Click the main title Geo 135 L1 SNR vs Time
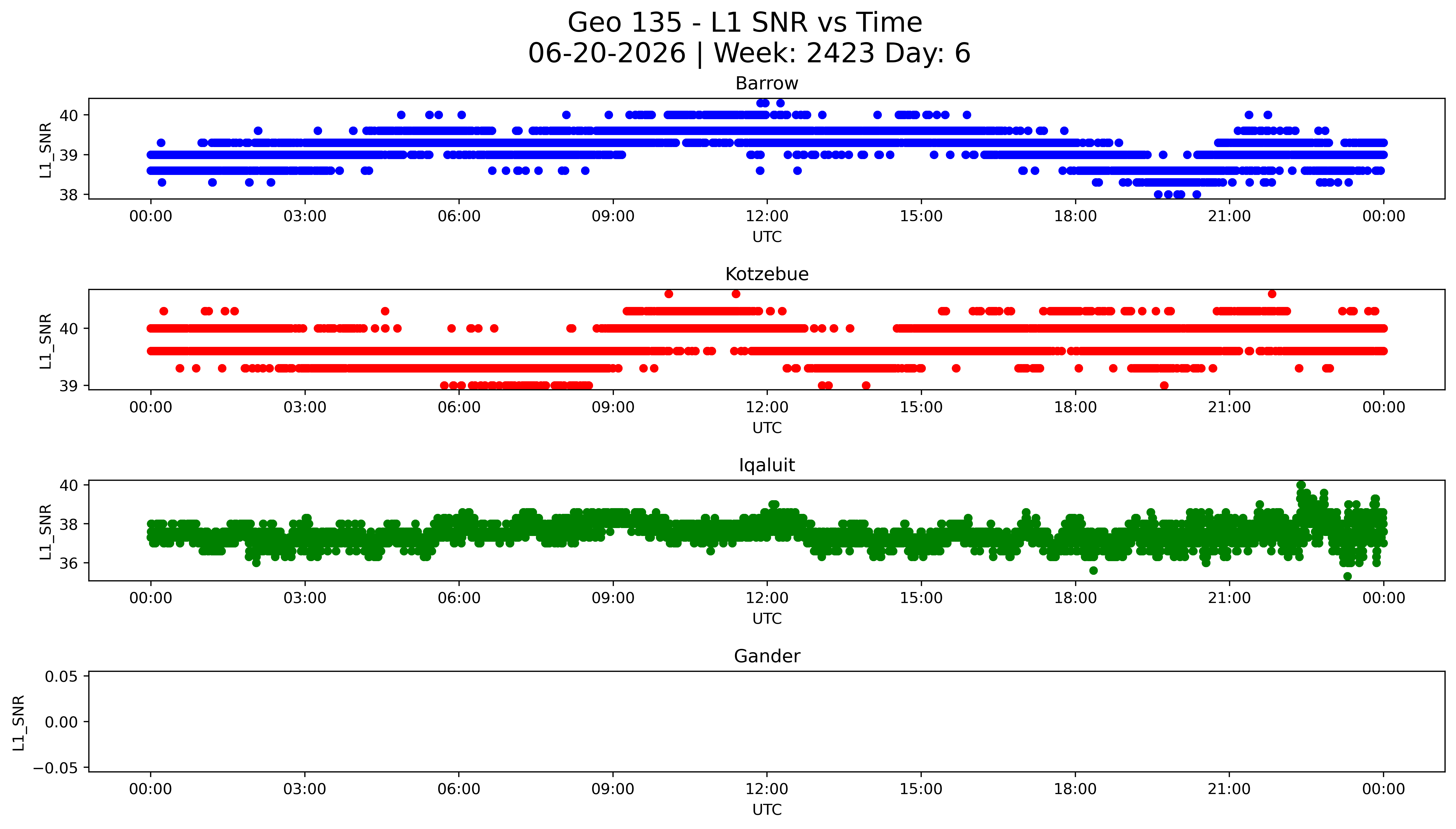 point(745,23)
